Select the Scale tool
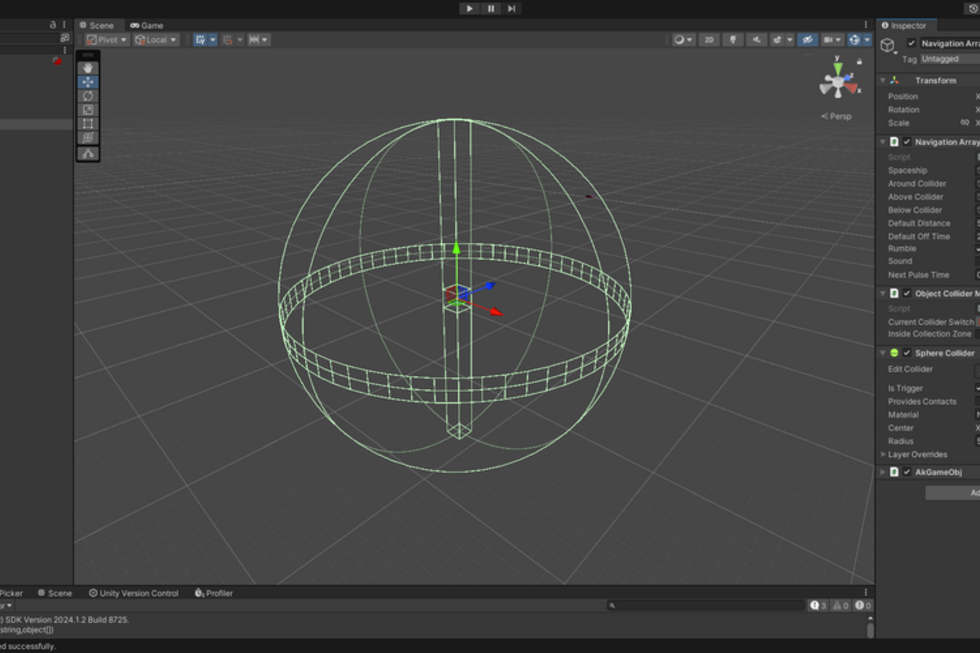Screen dimensions: 980x653 tap(88, 110)
